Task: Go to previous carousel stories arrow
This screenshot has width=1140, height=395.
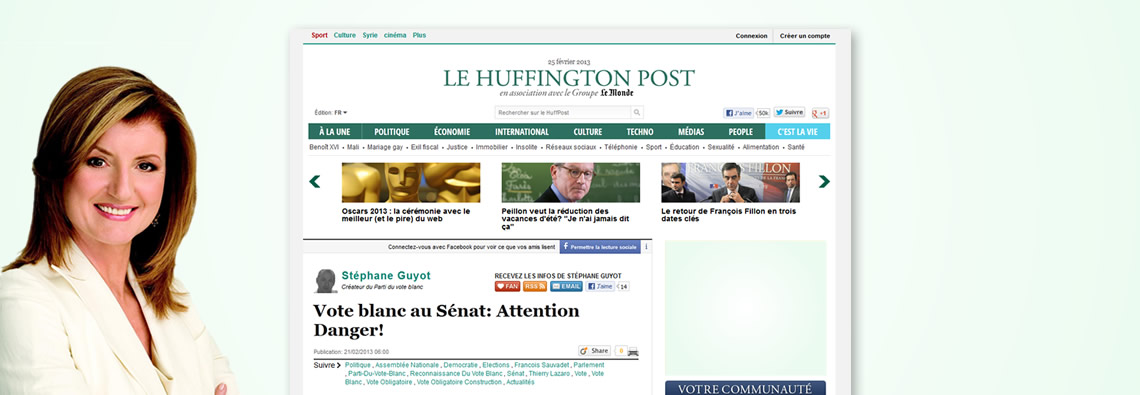Action: [315, 181]
